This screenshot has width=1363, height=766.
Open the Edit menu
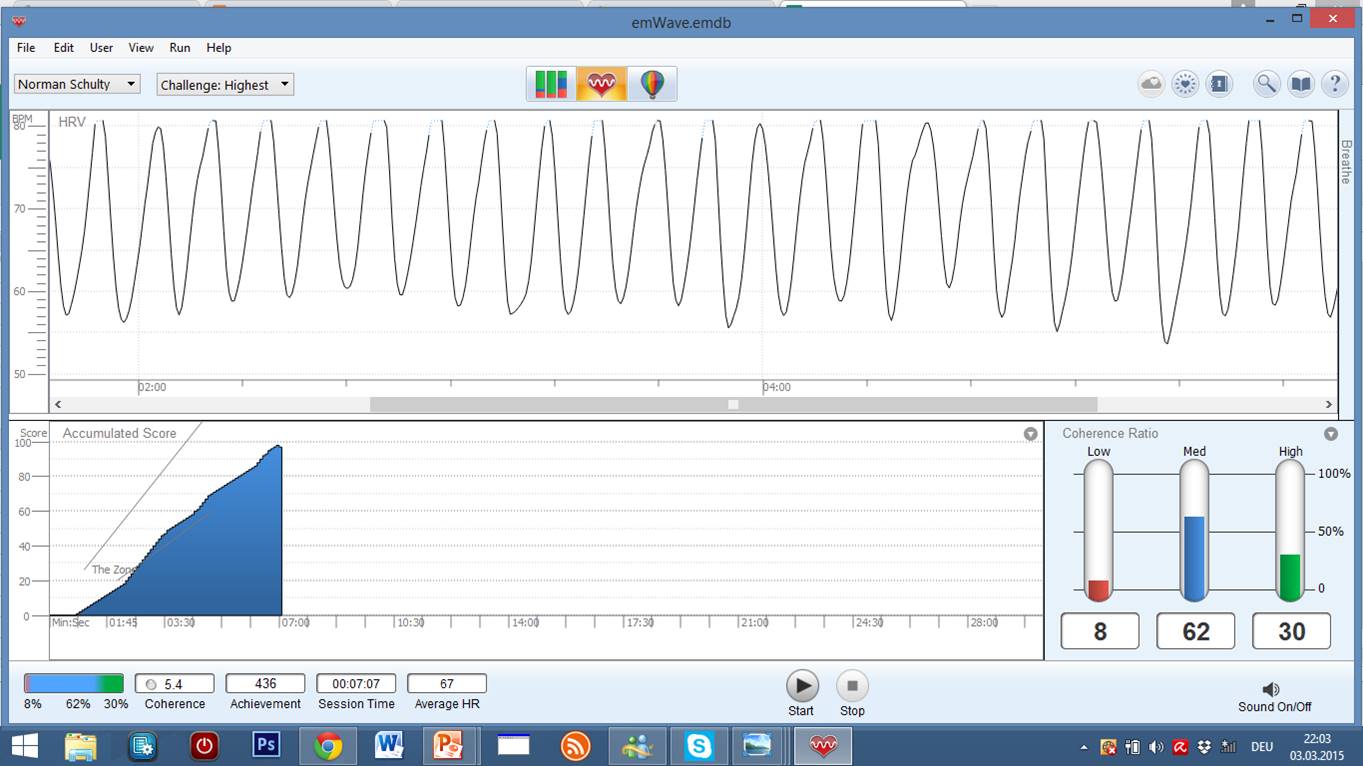(x=64, y=47)
